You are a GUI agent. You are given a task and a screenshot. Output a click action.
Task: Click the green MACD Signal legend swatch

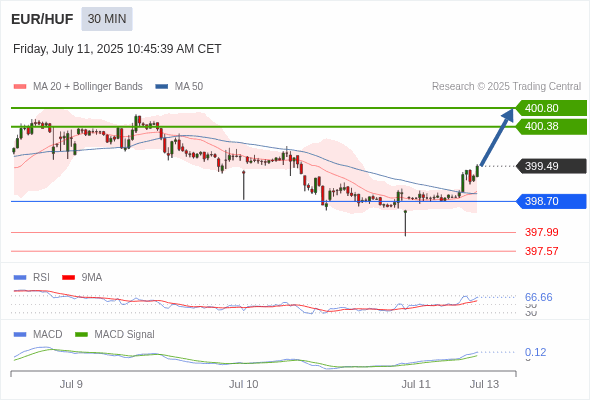(81, 335)
